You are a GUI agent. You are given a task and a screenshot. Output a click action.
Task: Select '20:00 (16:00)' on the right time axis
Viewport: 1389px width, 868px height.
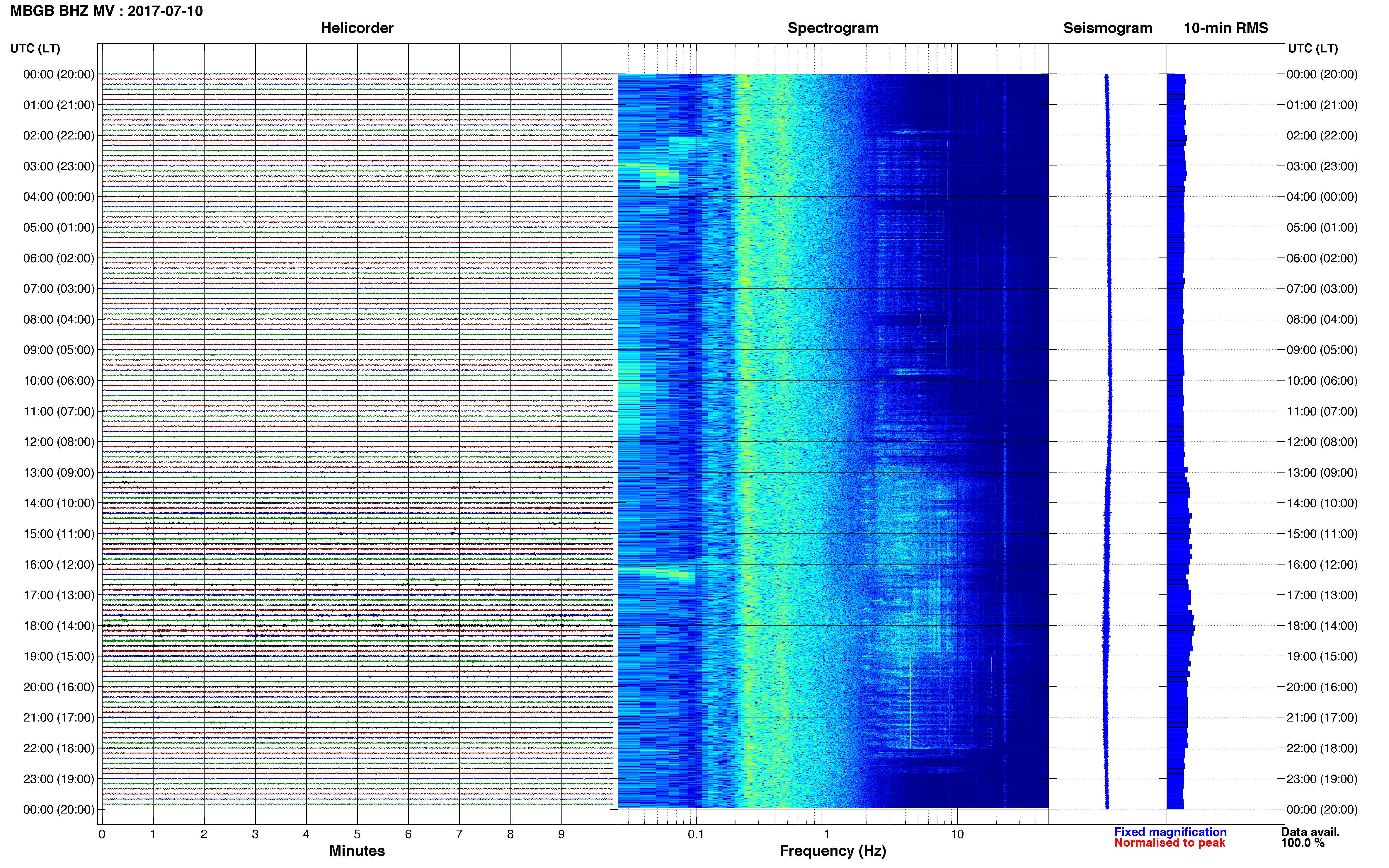pyautogui.click(x=1322, y=687)
